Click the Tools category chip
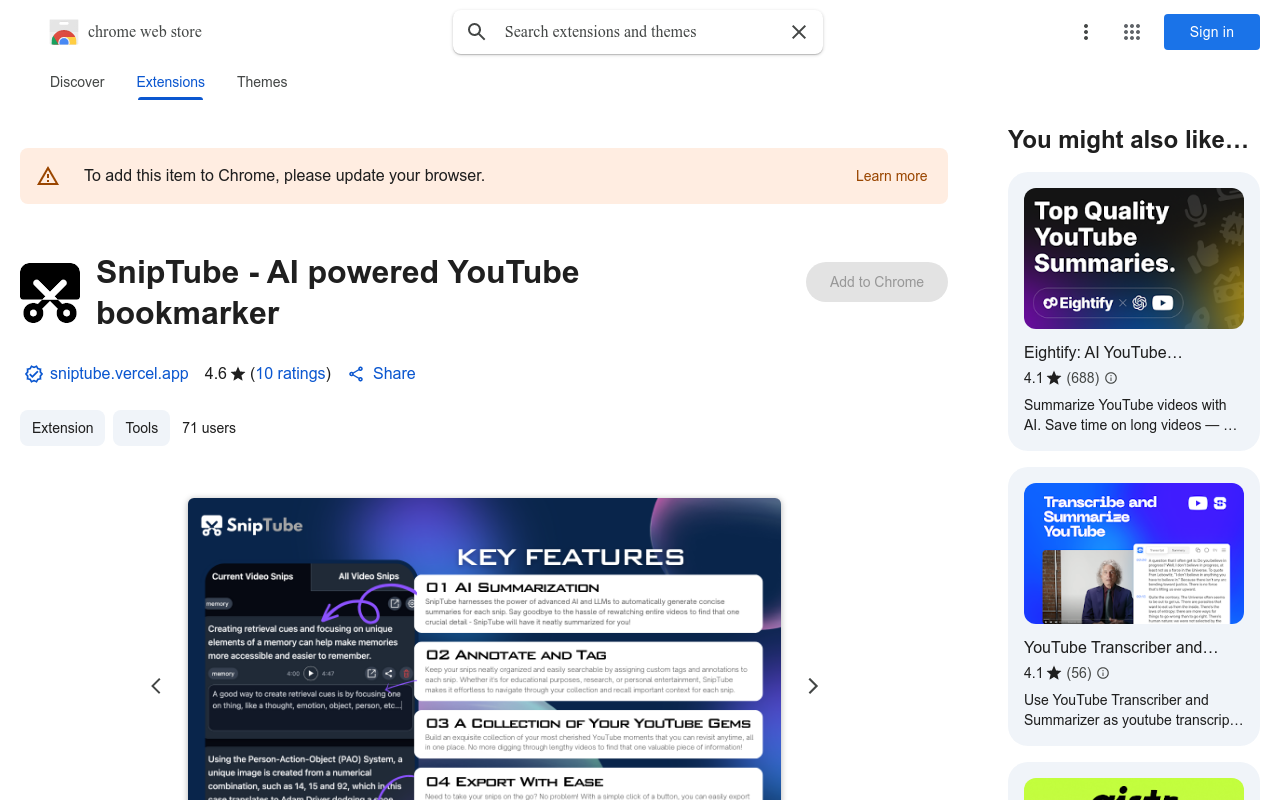Viewport: 1280px width, 800px height. [141, 428]
